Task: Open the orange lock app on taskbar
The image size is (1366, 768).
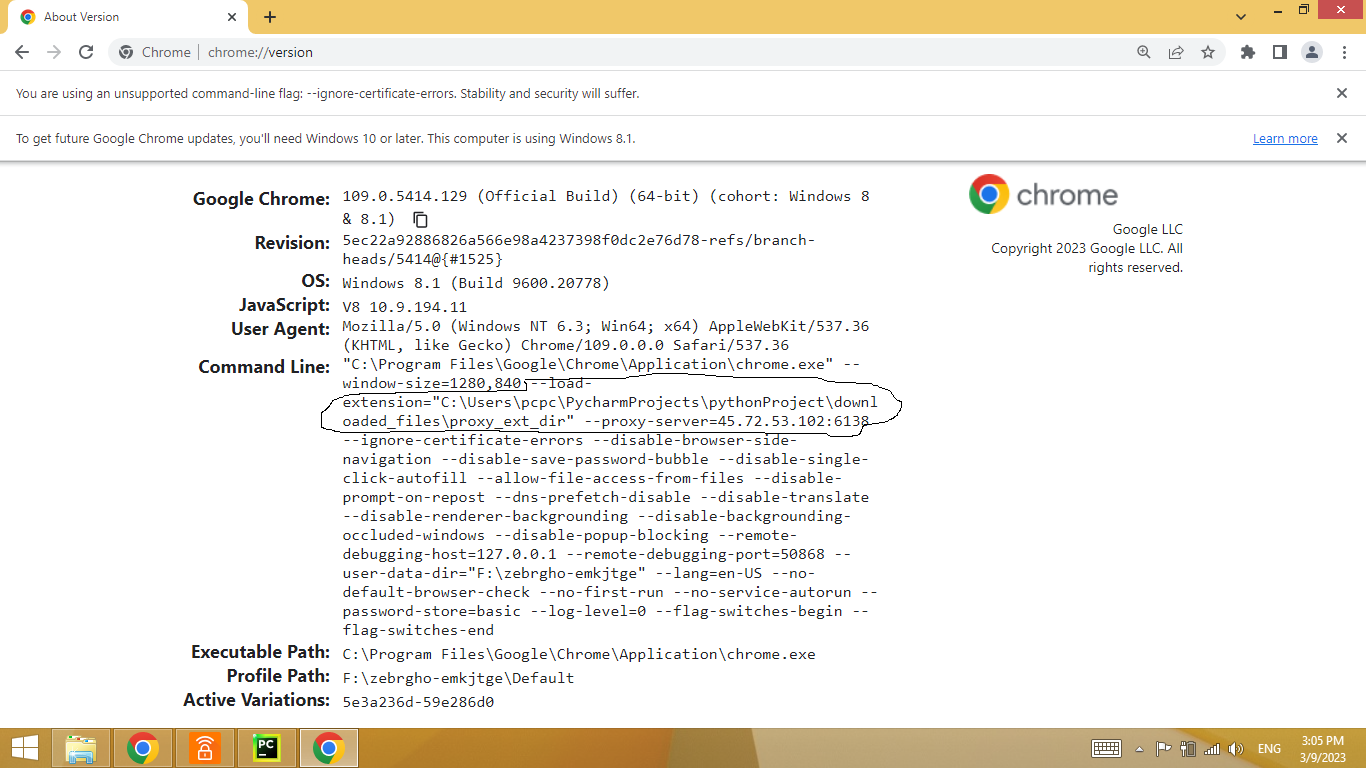Action: point(205,748)
